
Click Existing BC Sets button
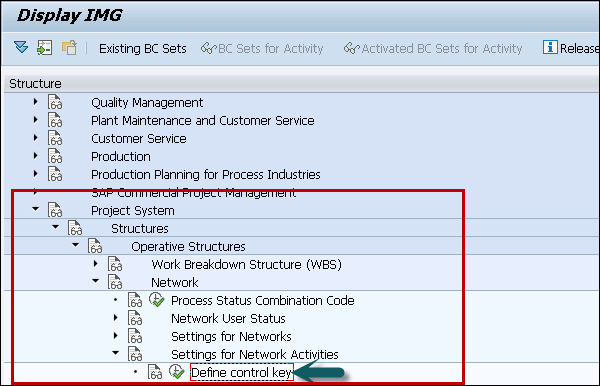[143, 49]
